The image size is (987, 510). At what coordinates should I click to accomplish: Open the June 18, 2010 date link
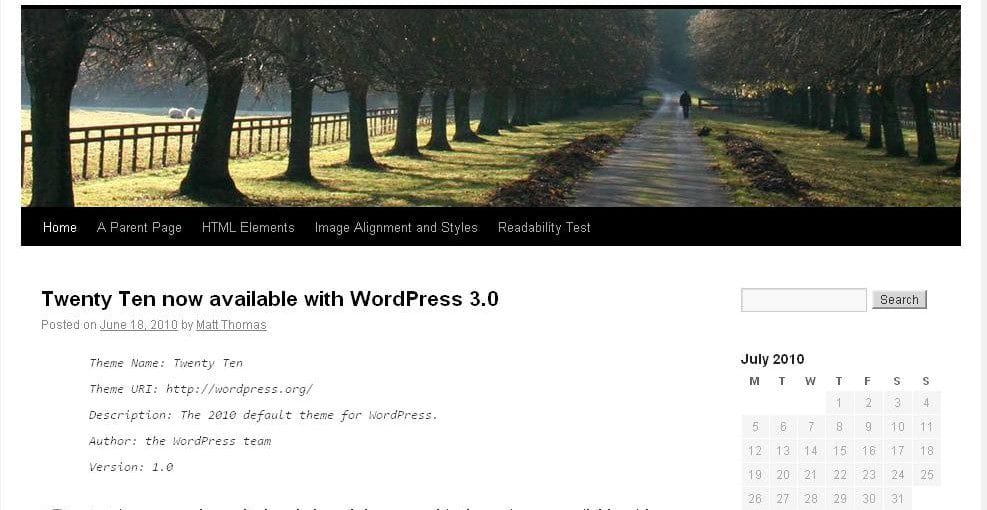[138, 325]
